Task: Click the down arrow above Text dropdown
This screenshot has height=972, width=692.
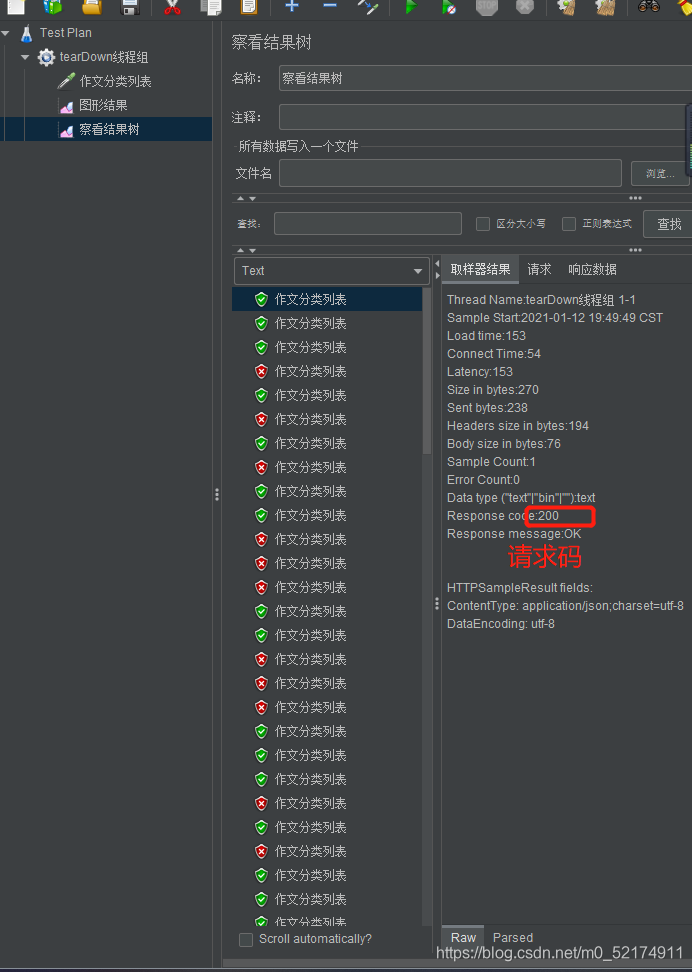Action: 252,250
